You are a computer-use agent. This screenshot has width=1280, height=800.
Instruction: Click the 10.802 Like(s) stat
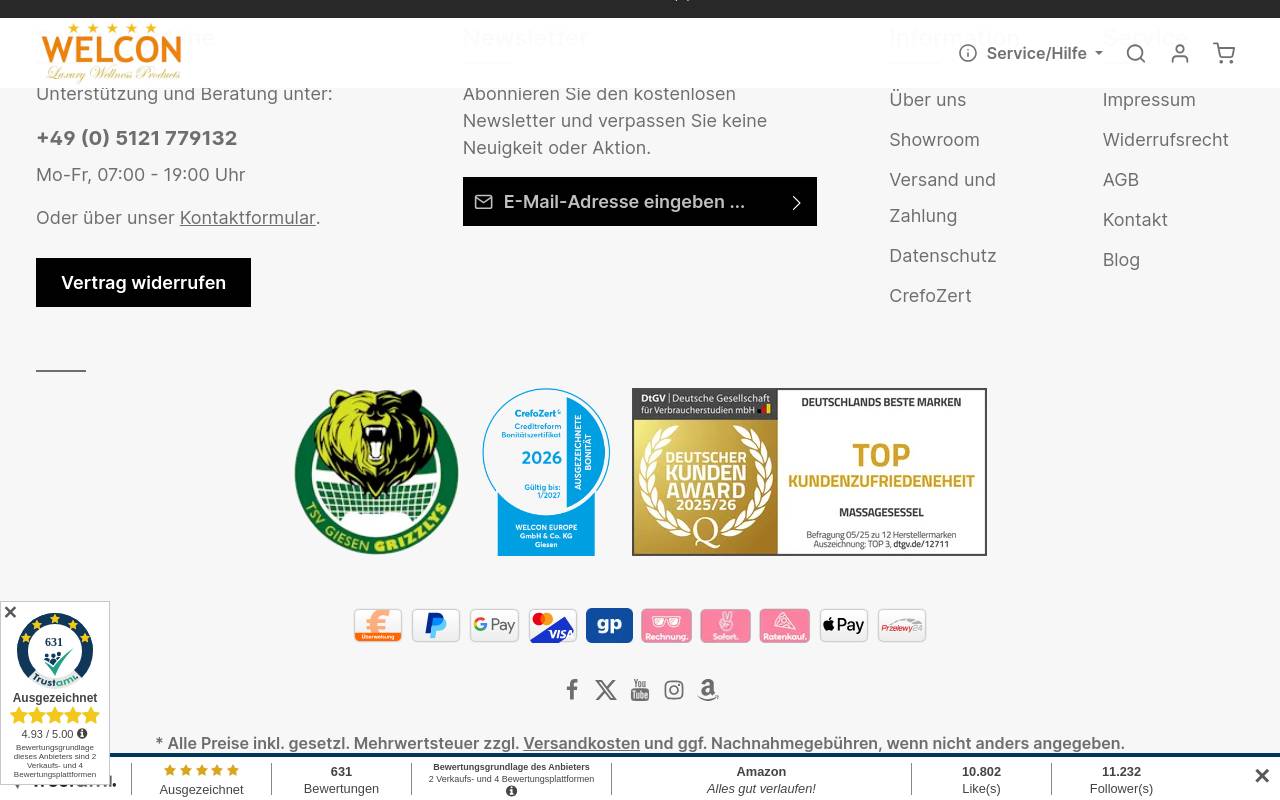click(981, 780)
